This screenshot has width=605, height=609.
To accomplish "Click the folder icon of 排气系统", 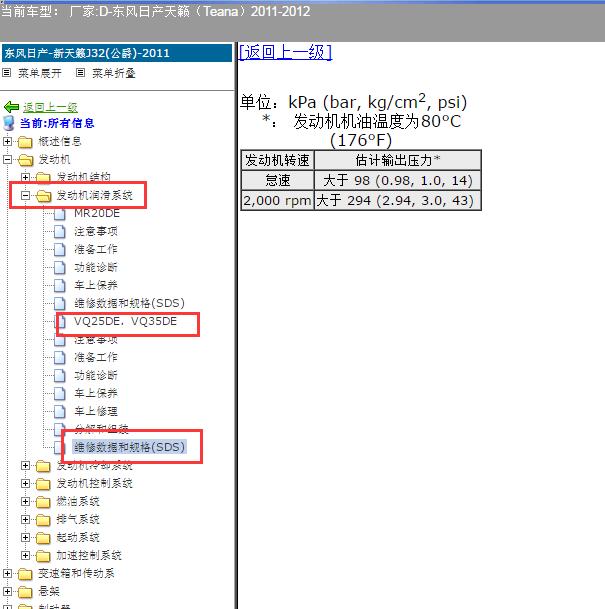I will (x=43, y=520).
